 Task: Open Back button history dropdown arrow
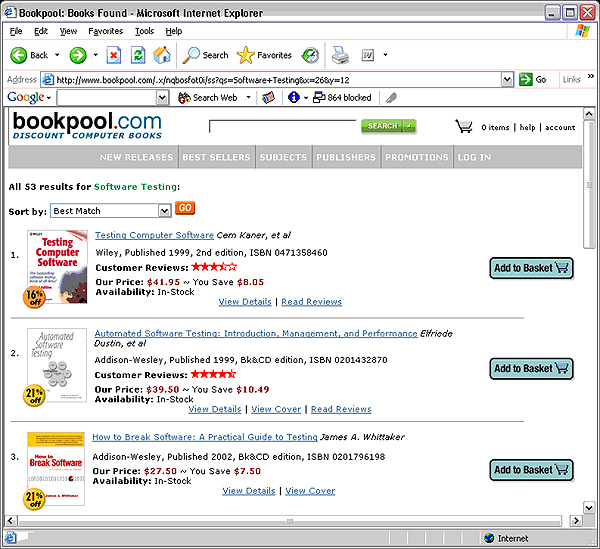(x=57, y=55)
